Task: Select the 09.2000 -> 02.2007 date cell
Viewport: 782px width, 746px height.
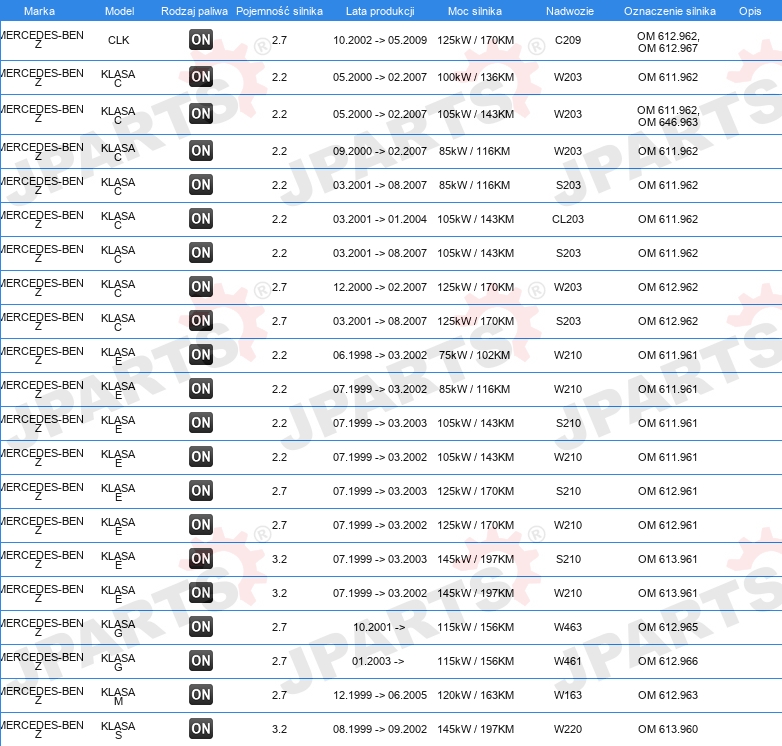Action: point(380,151)
